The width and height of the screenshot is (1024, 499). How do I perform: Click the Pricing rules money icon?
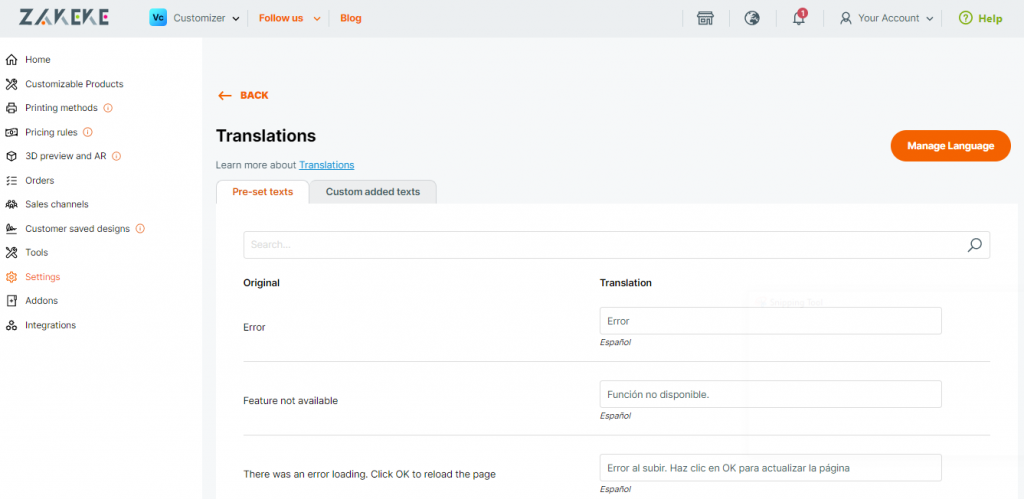point(11,132)
